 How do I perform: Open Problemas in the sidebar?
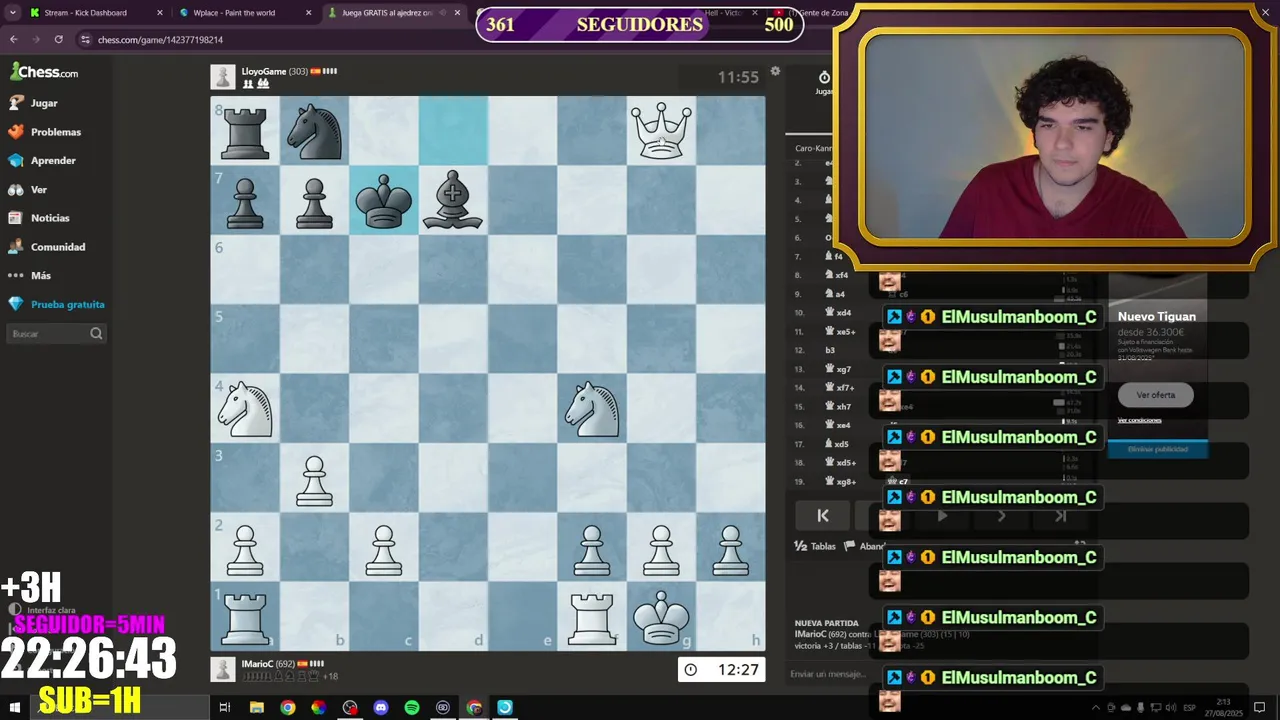coord(56,132)
